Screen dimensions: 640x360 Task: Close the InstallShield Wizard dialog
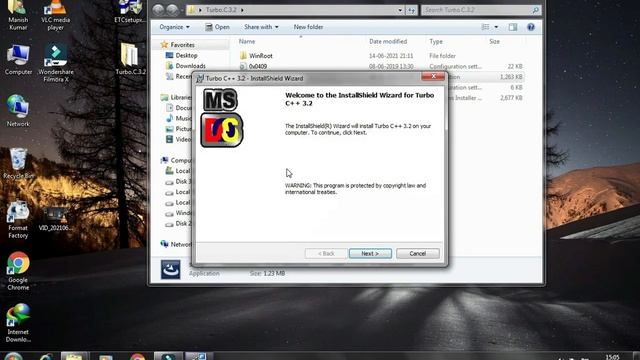(x=433, y=76)
